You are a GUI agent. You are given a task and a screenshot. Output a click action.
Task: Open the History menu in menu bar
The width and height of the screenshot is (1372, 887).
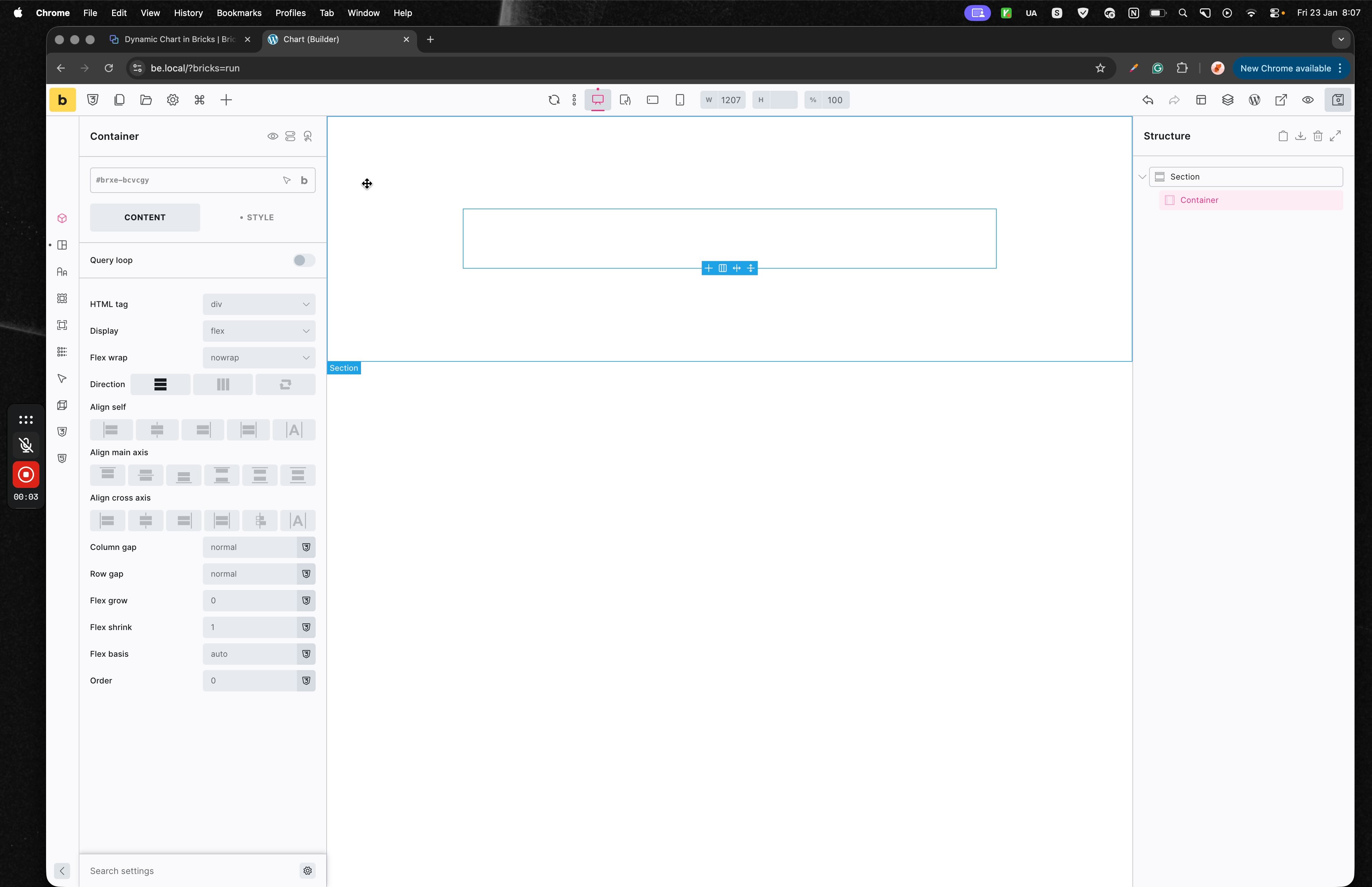pos(188,13)
